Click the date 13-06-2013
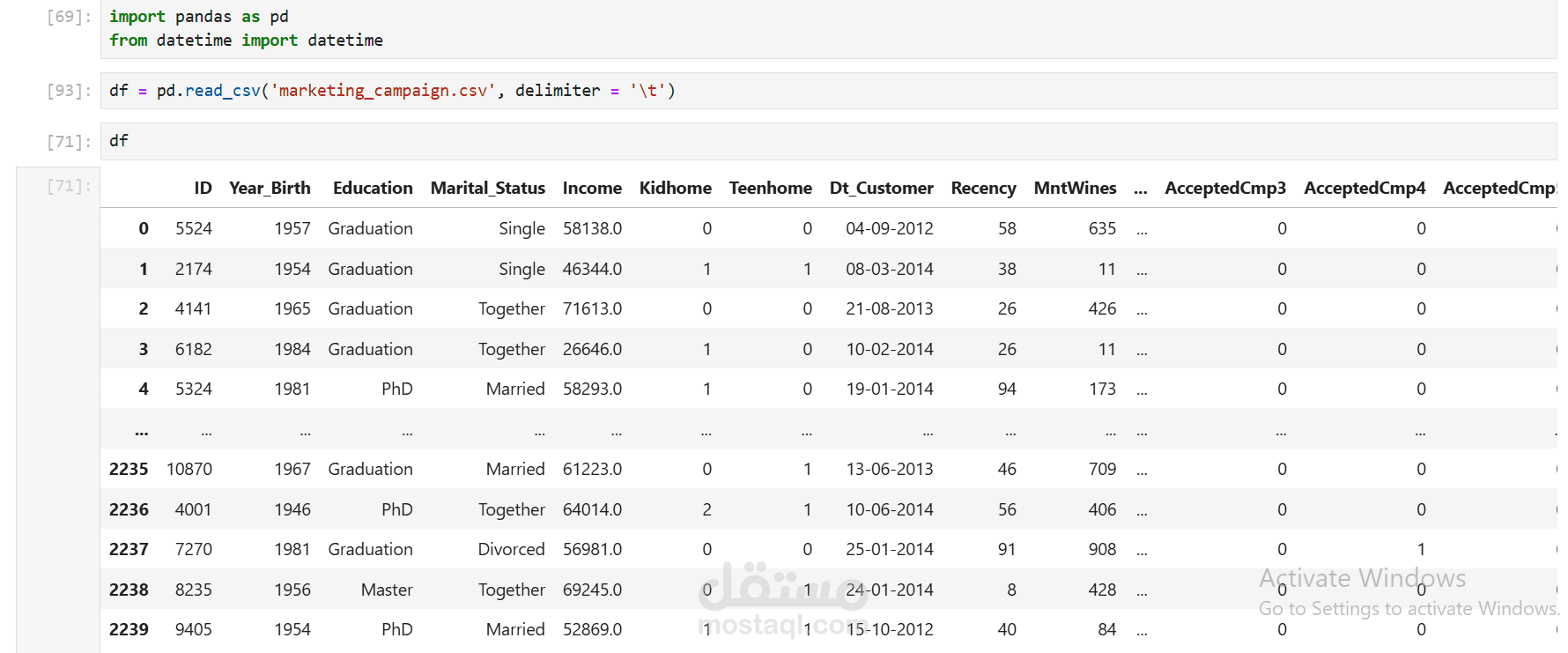The width and height of the screenshot is (1568, 653). coord(890,469)
